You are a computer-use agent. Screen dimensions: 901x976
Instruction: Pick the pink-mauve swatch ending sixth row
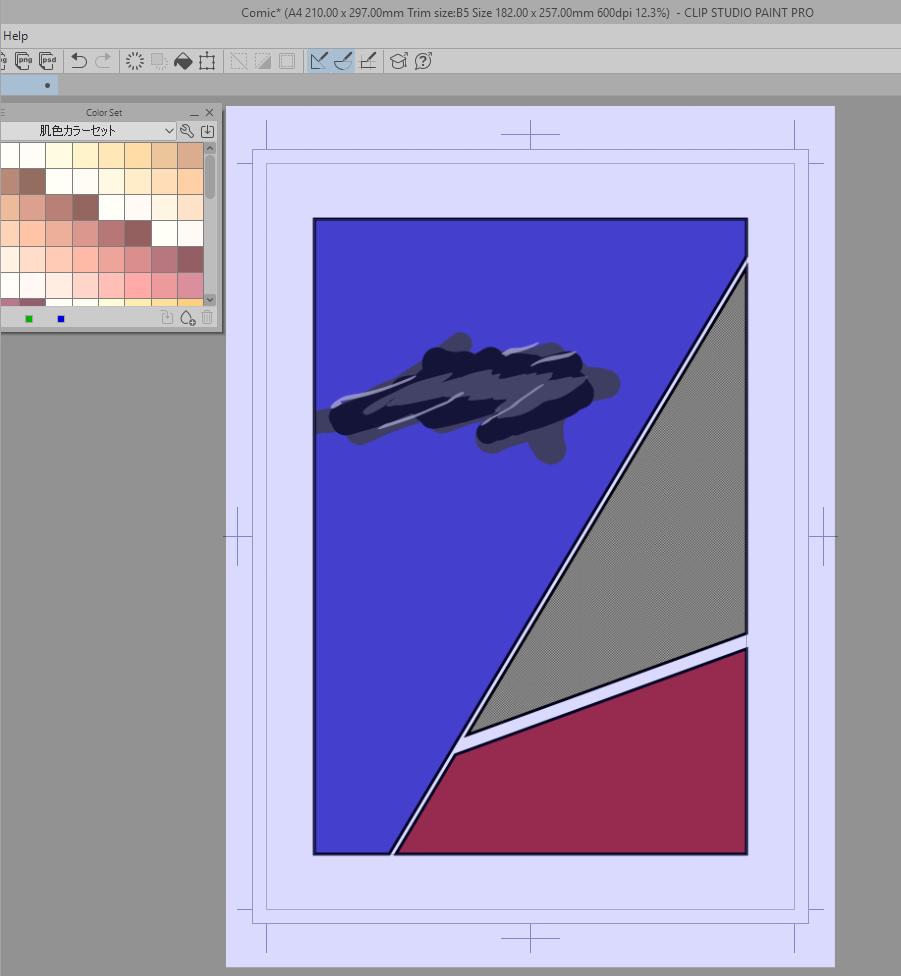(x=190, y=286)
